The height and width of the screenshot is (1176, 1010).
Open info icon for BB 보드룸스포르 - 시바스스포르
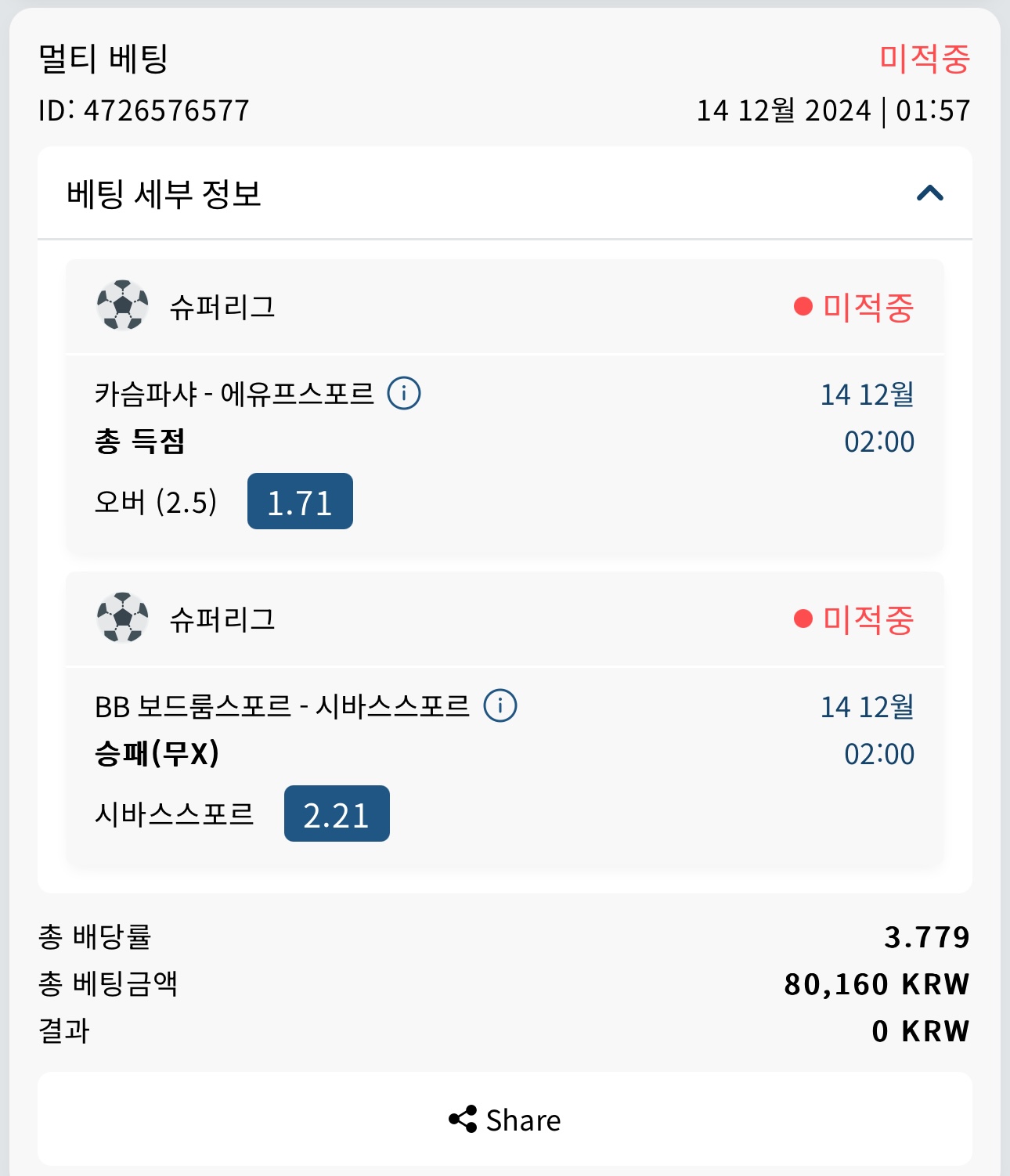click(x=500, y=705)
